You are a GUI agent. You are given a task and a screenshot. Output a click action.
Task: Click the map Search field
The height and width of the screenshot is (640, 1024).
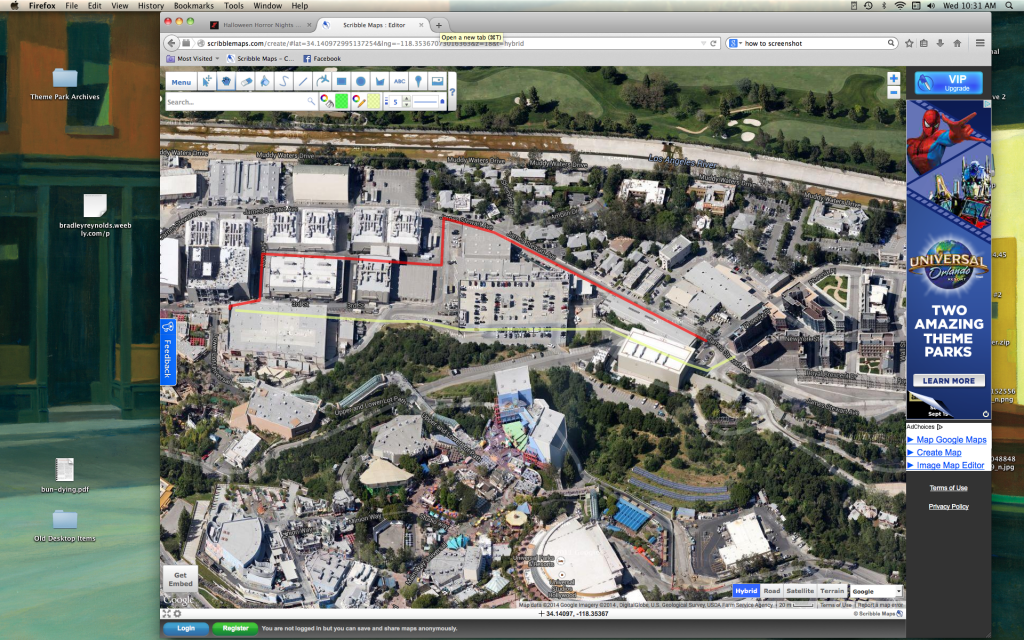tap(230, 100)
